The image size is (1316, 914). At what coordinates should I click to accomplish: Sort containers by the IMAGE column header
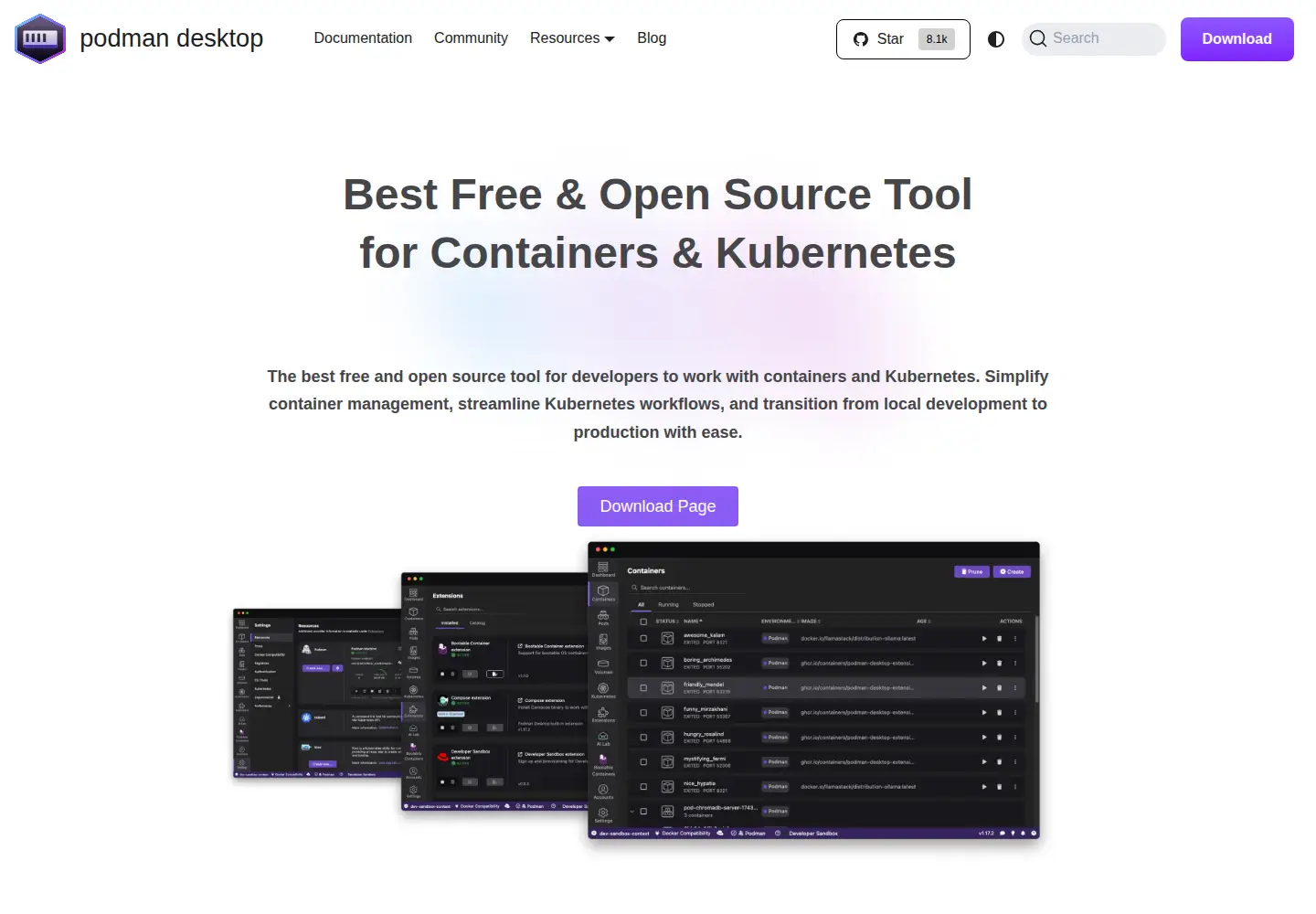810,622
